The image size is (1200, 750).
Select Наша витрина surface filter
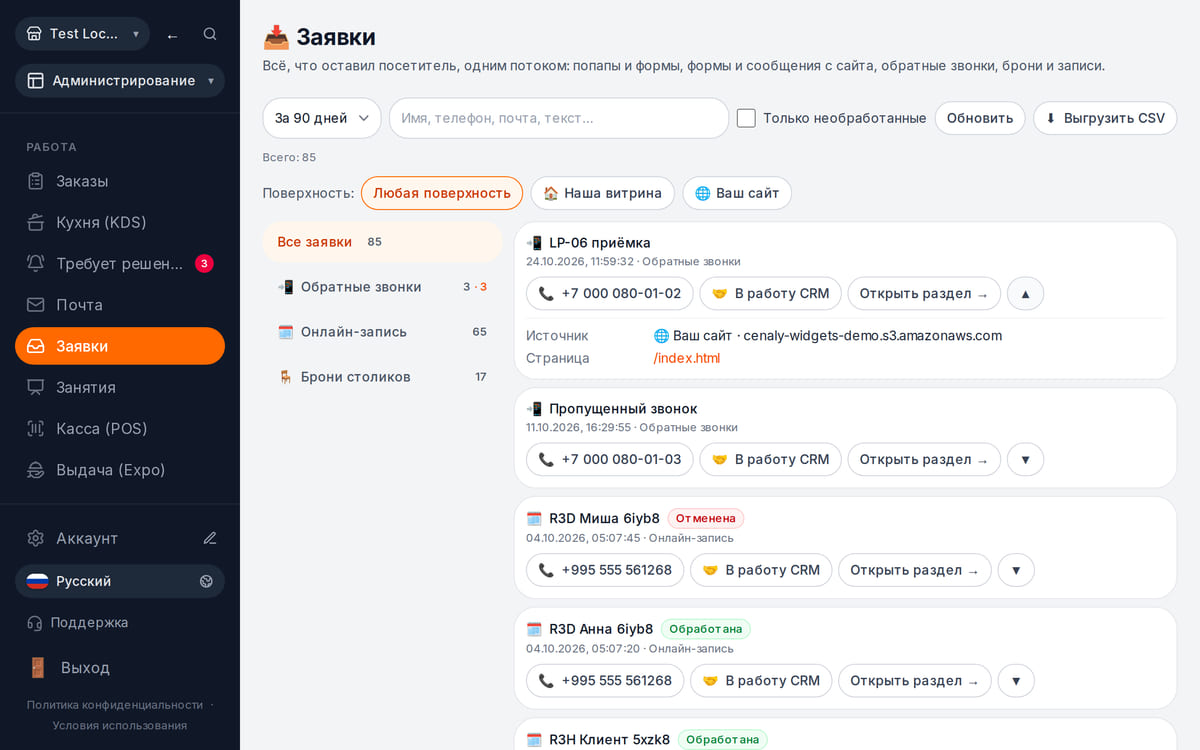[602, 193]
